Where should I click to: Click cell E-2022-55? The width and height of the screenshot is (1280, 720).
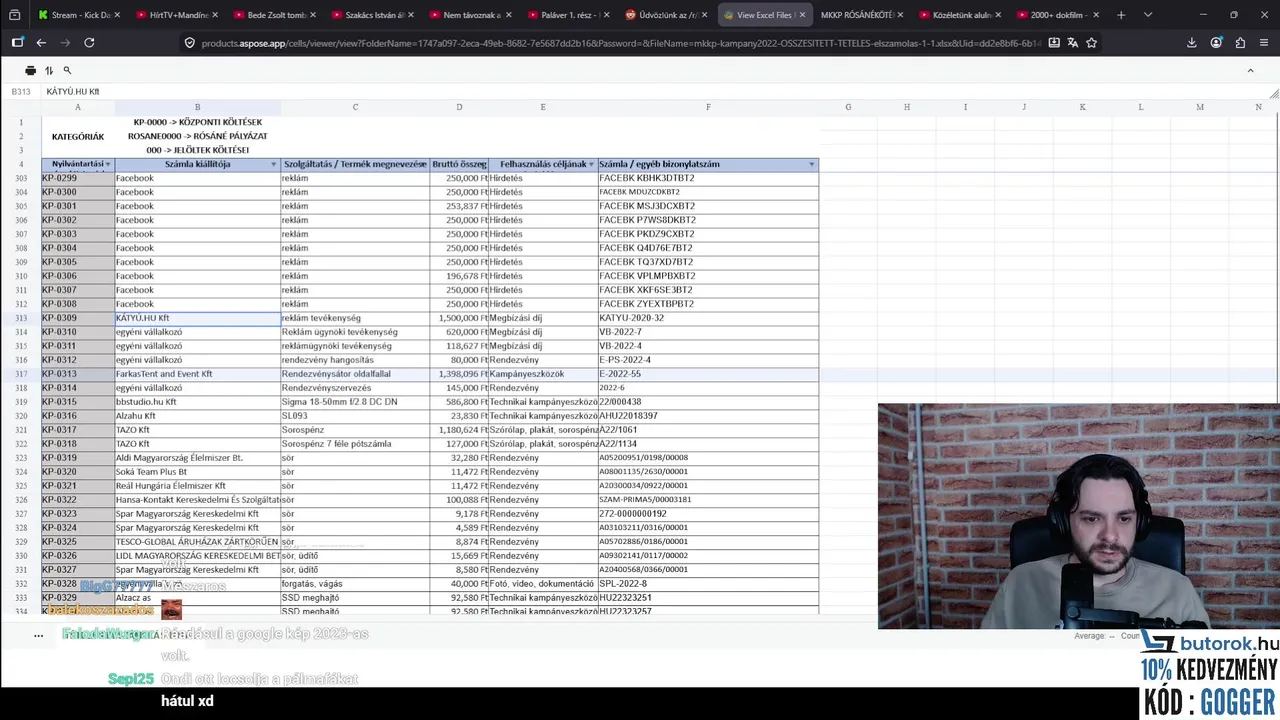pos(708,374)
